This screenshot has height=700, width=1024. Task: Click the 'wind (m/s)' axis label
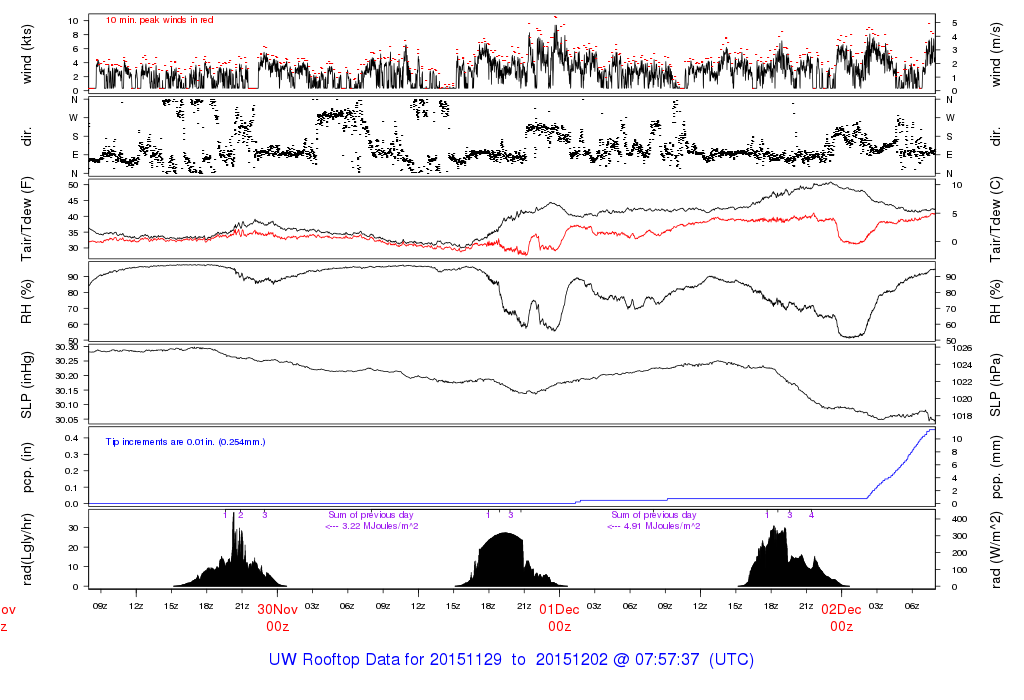click(x=995, y=54)
